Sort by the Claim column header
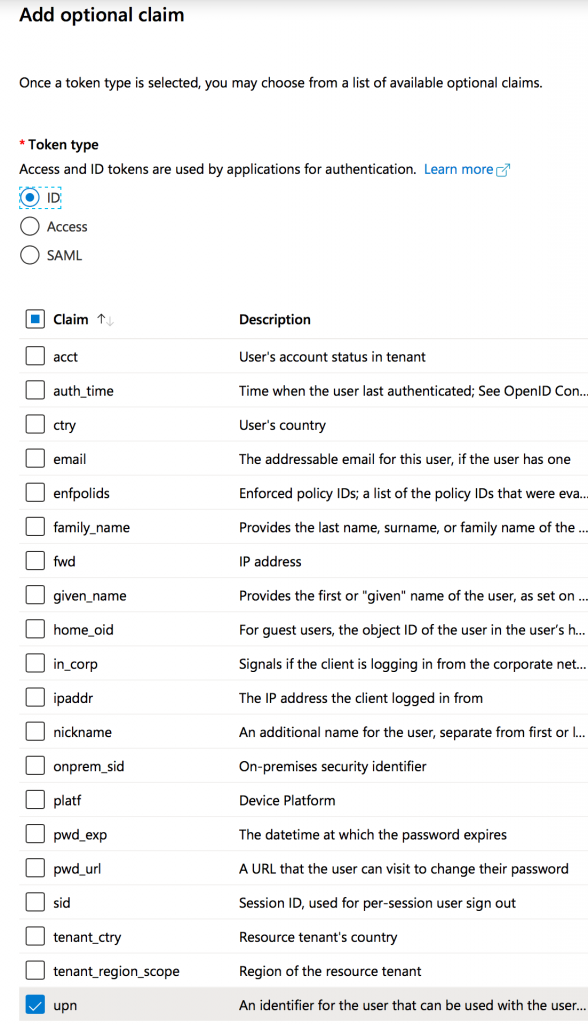588x1024 pixels. pos(71,319)
